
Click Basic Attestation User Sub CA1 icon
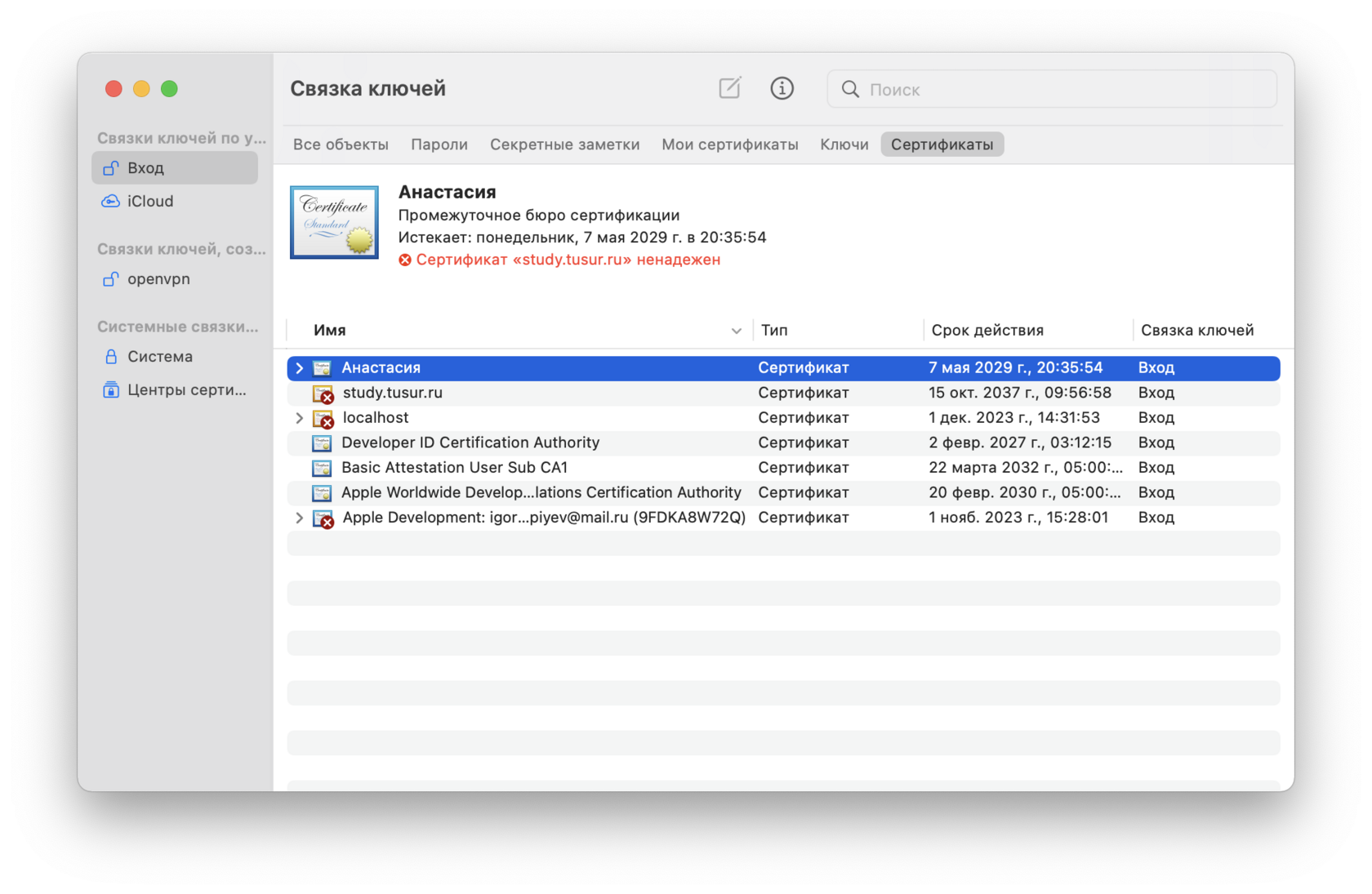tap(322, 468)
